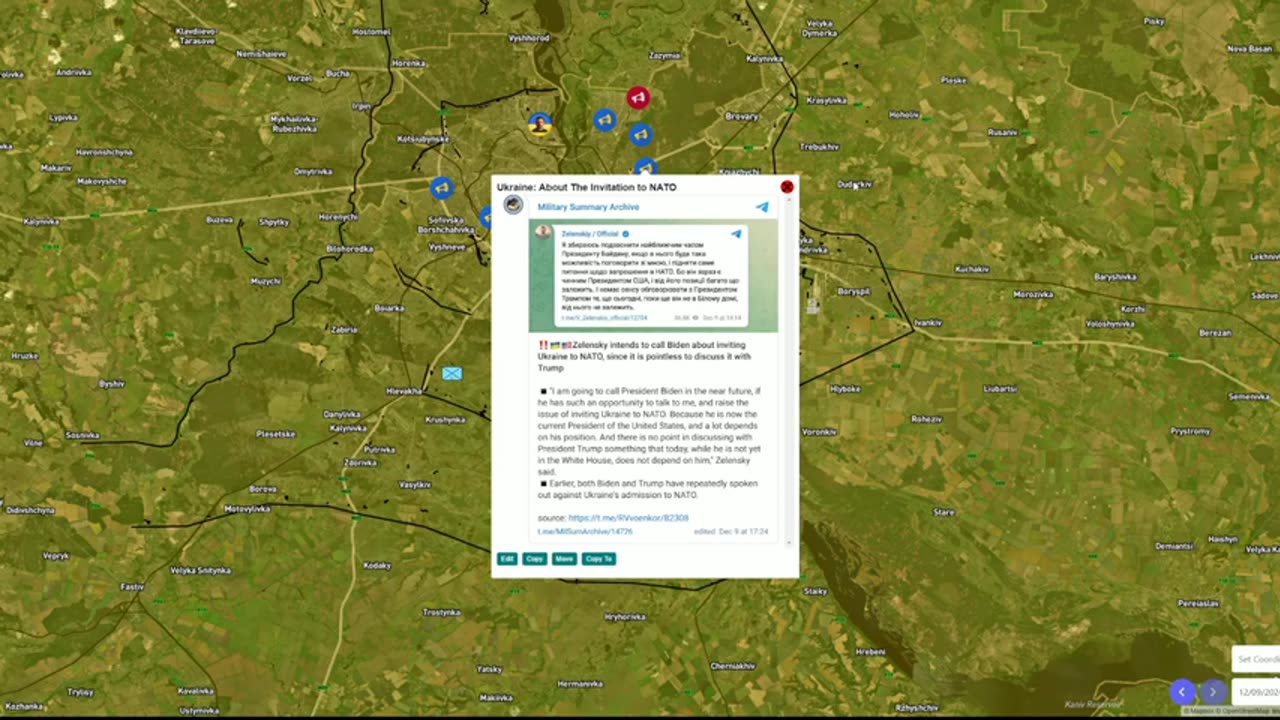Image resolution: width=1280 pixels, height=720 pixels.
Task: Open the t.me/MilSumArchive post link
Action: point(585,532)
